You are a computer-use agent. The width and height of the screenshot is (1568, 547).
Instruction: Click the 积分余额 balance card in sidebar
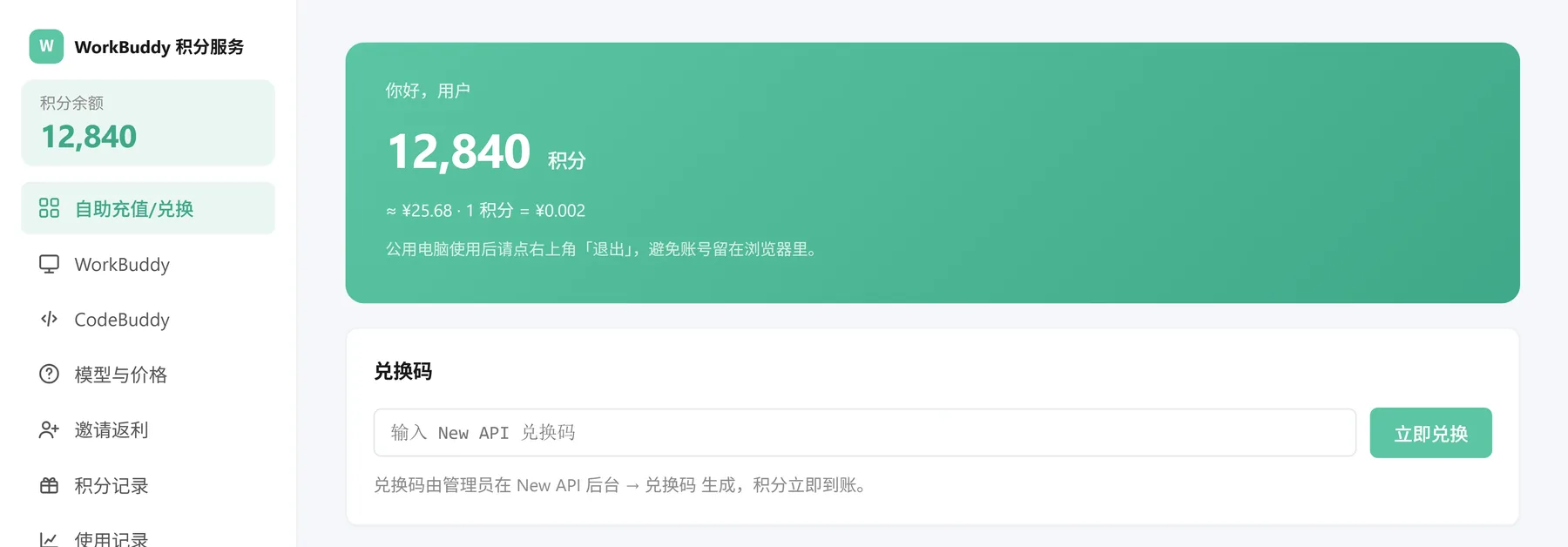(148, 123)
